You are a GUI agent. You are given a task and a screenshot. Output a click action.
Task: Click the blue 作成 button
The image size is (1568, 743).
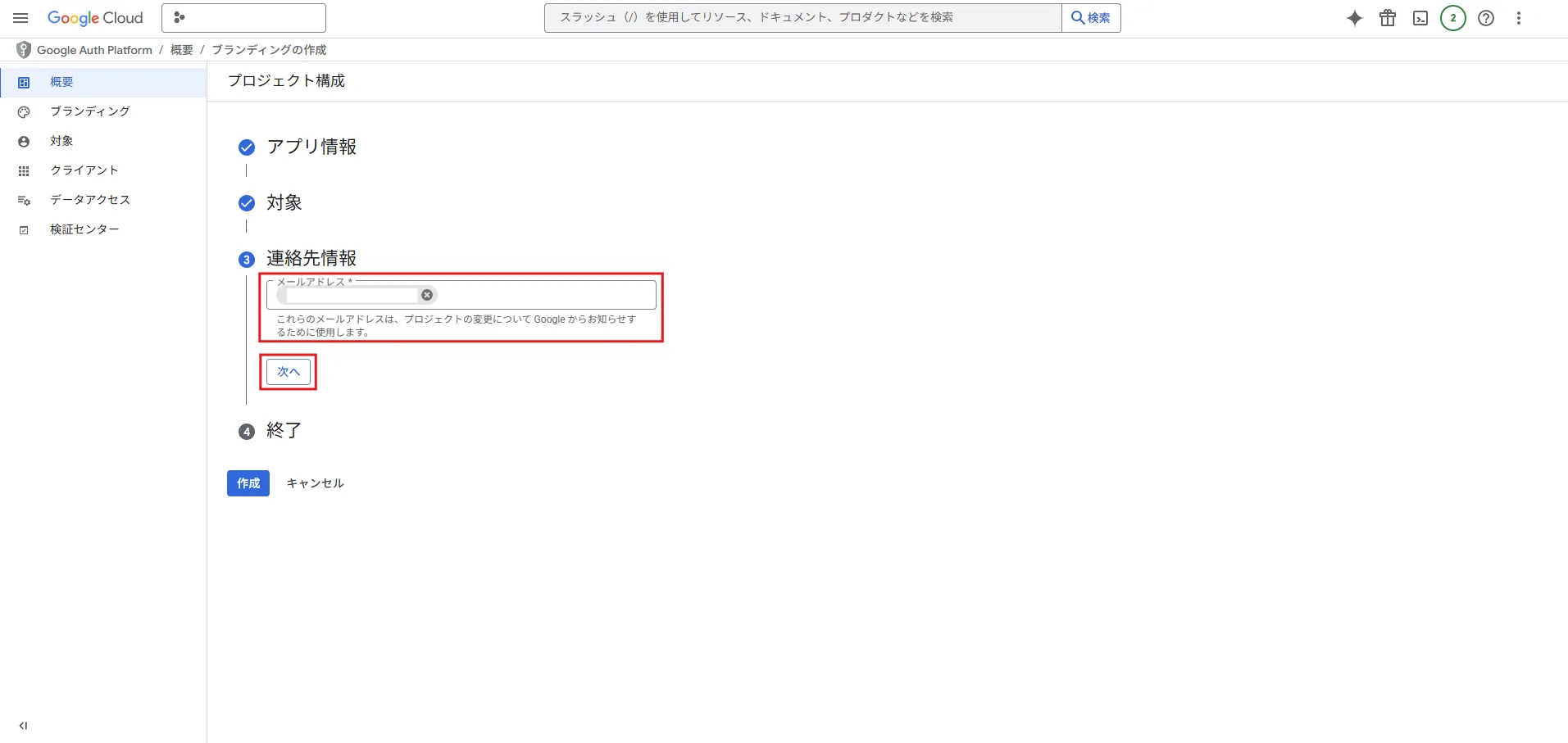pos(248,483)
